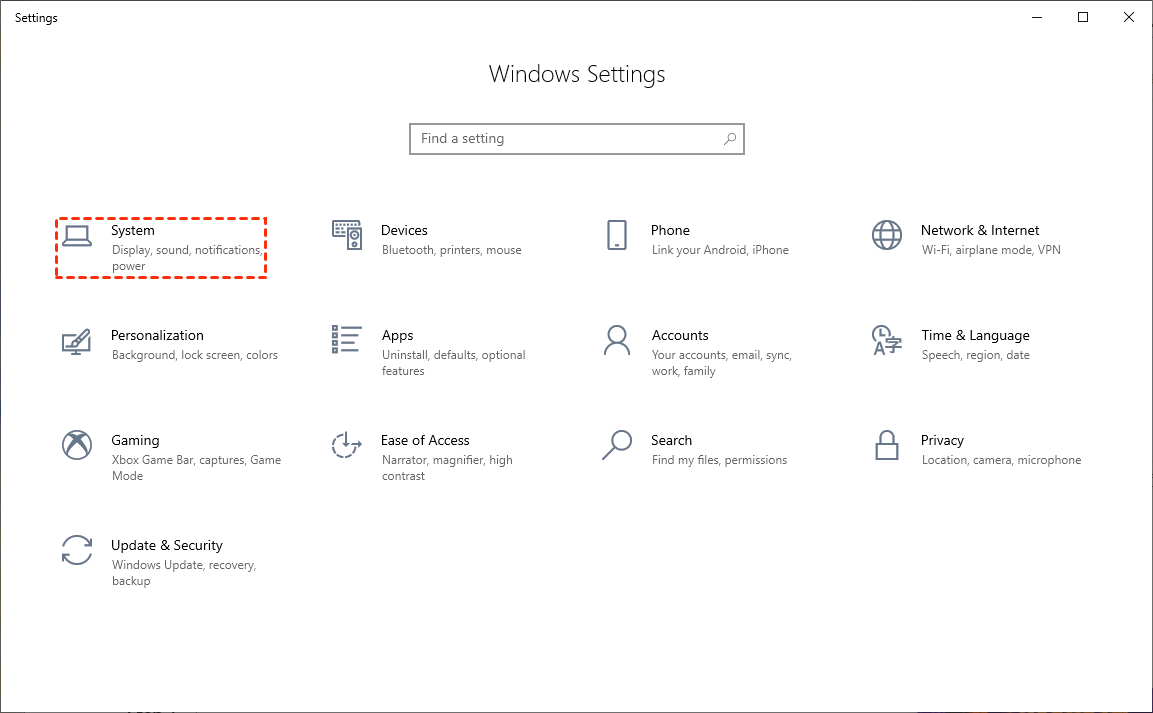This screenshot has height=713, width=1153.
Task: Select the Ease of Access icon
Action: (346, 445)
